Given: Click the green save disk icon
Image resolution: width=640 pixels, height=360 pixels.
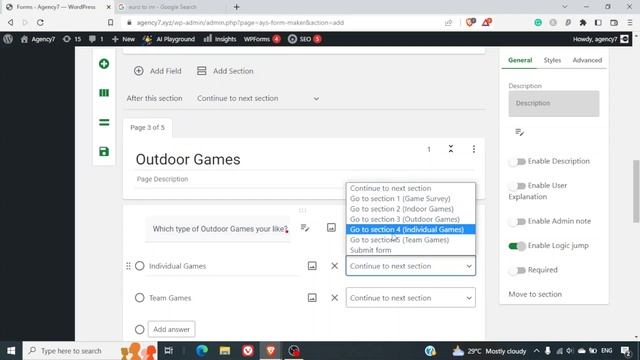Looking at the screenshot, I should pyautogui.click(x=104, y=151).
